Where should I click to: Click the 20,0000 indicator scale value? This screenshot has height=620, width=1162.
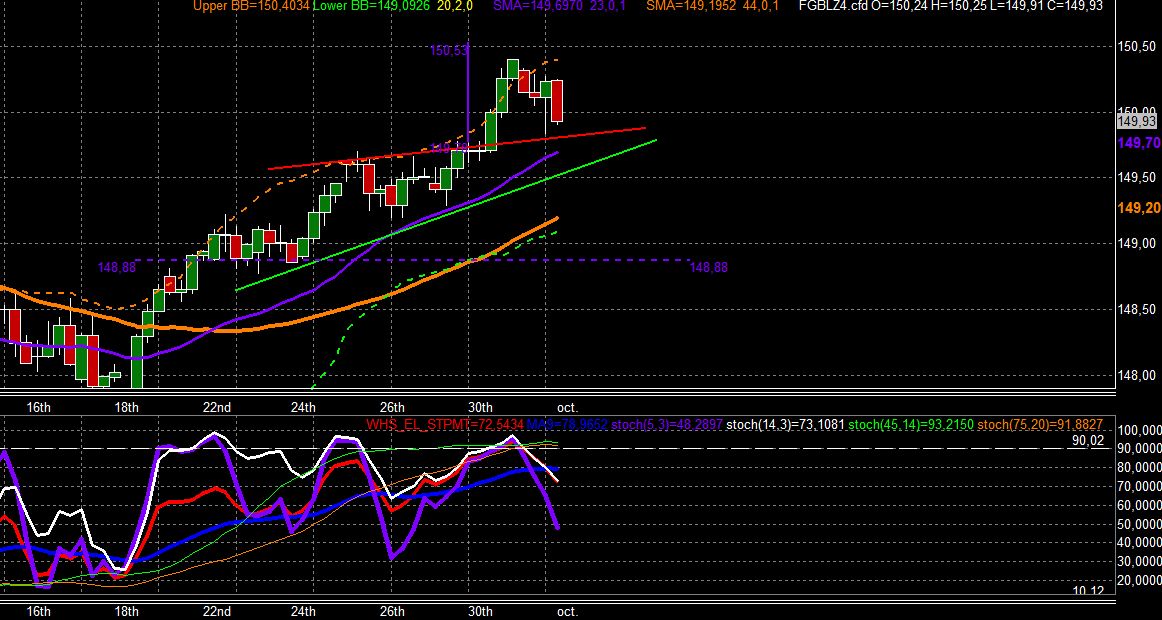point(1139,581)
